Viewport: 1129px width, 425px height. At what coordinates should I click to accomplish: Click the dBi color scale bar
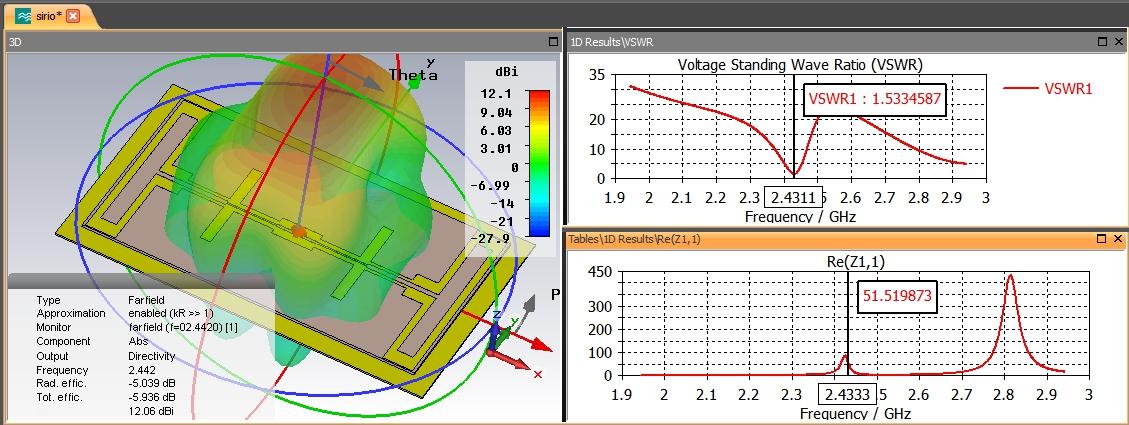coord(538,164)
